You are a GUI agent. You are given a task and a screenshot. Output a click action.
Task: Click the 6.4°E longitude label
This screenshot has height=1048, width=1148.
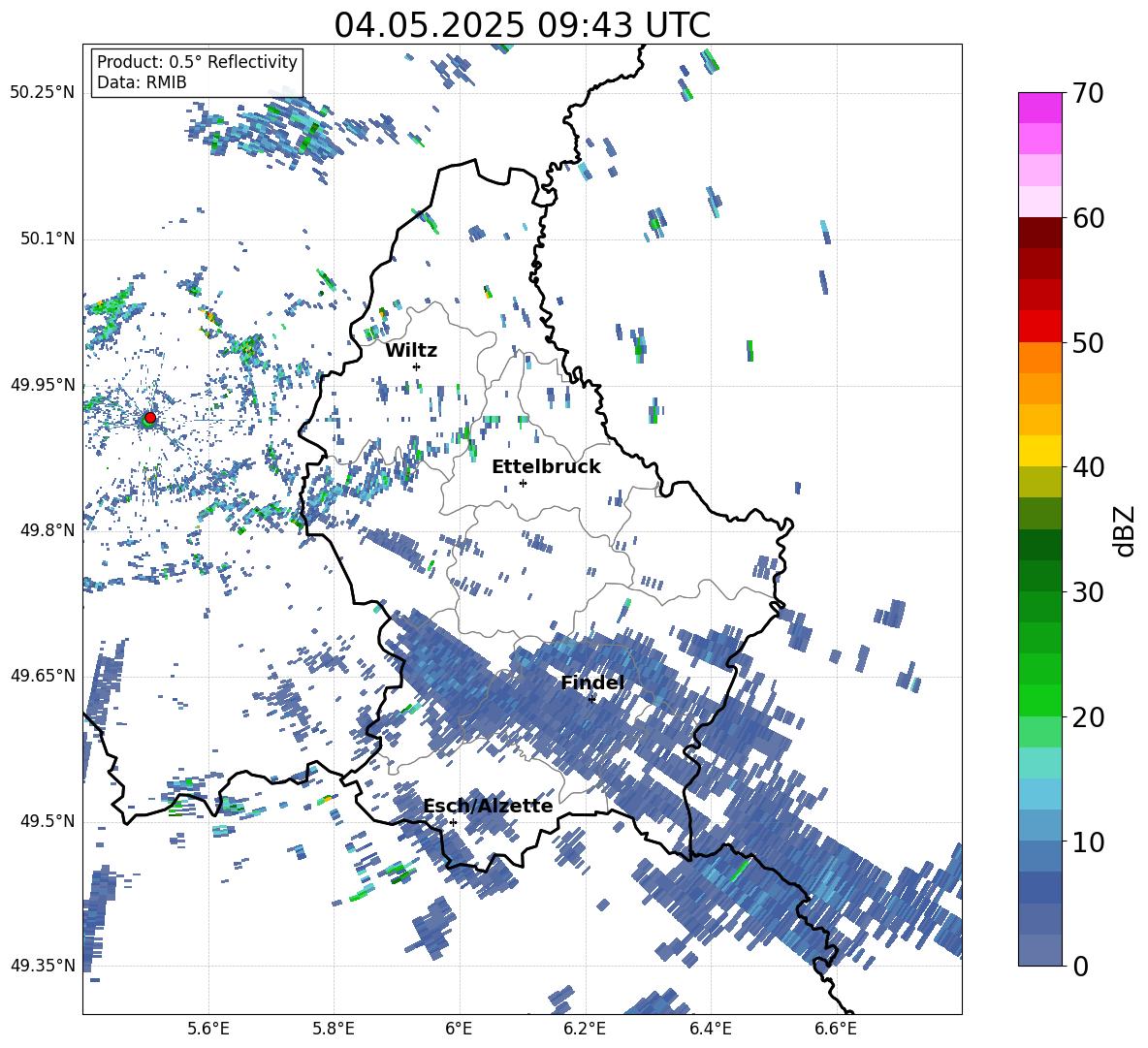tap(710, 1029)
